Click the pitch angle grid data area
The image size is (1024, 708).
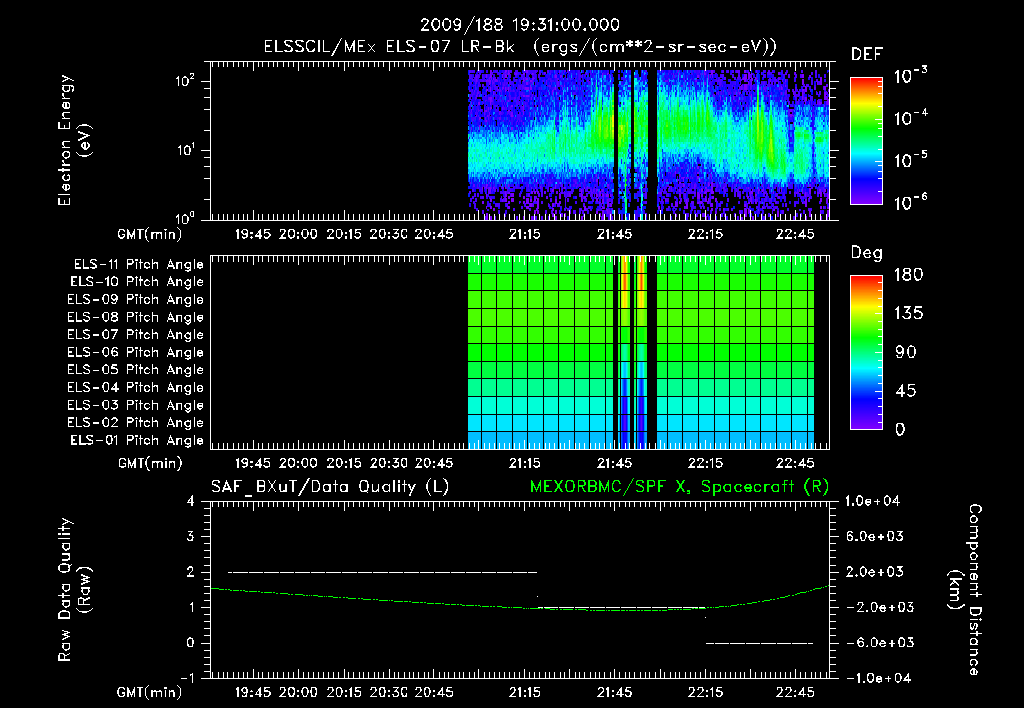click(641, 352)
